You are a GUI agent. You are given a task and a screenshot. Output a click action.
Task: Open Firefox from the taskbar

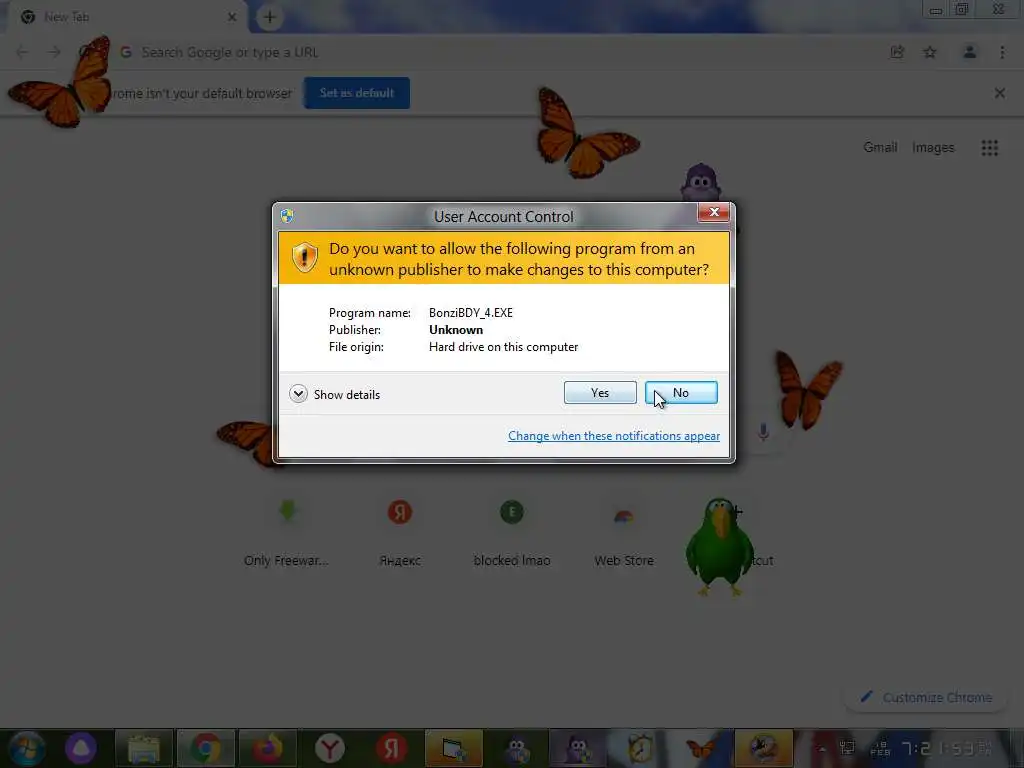click(x=267, y=748)
